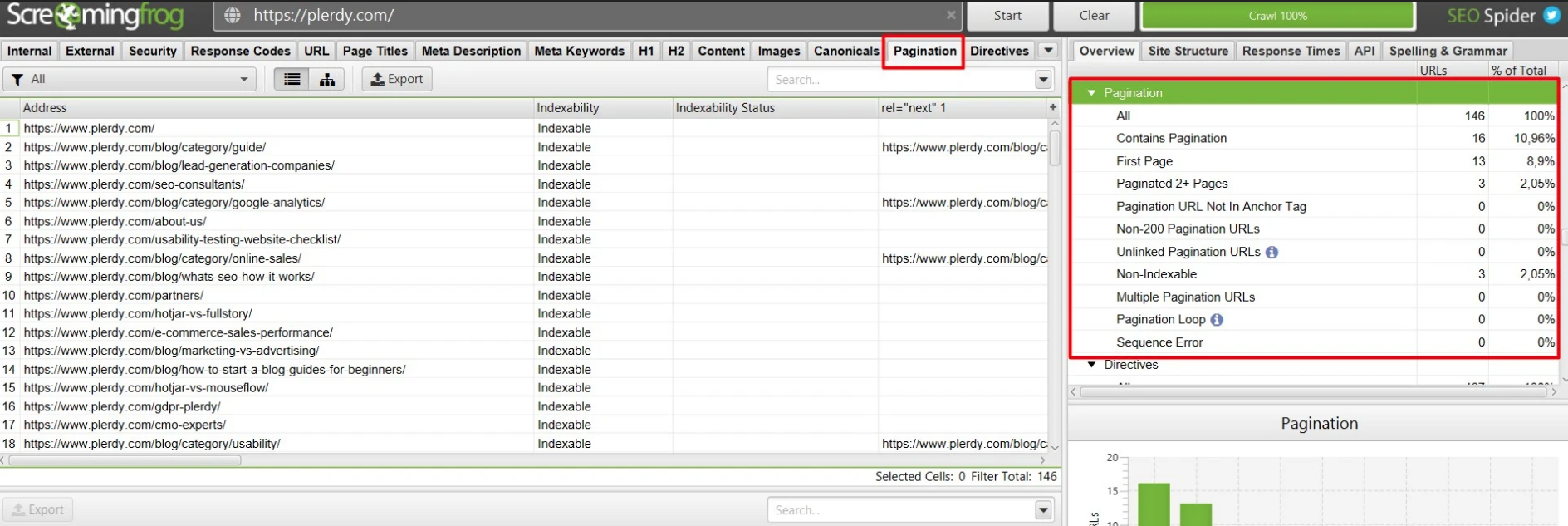1568x526 pixels.
Task: Select the Contains Pagination filter row
Action: (1314, 138)
